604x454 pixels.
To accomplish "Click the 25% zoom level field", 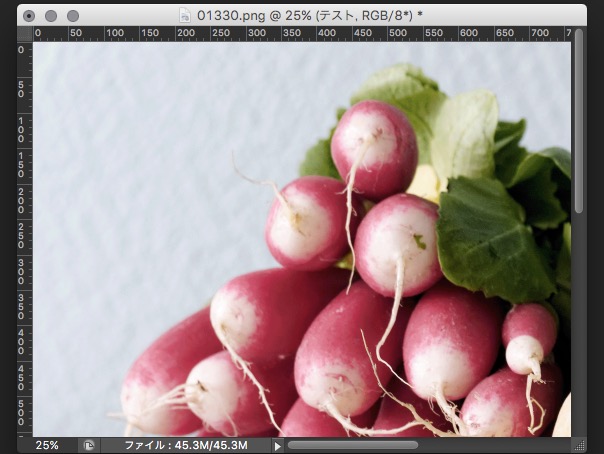I will pos(46,444).
